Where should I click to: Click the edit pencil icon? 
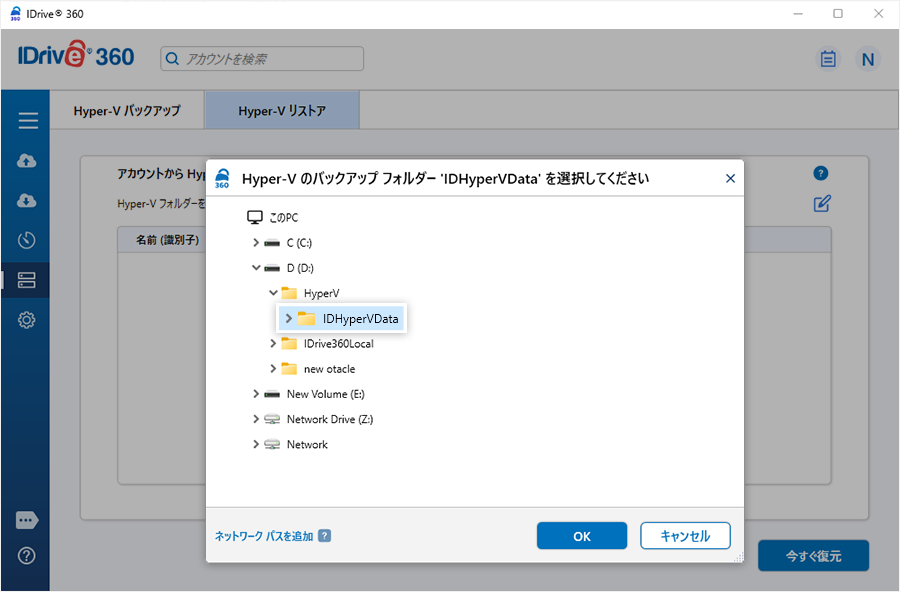tap(822, 204)
